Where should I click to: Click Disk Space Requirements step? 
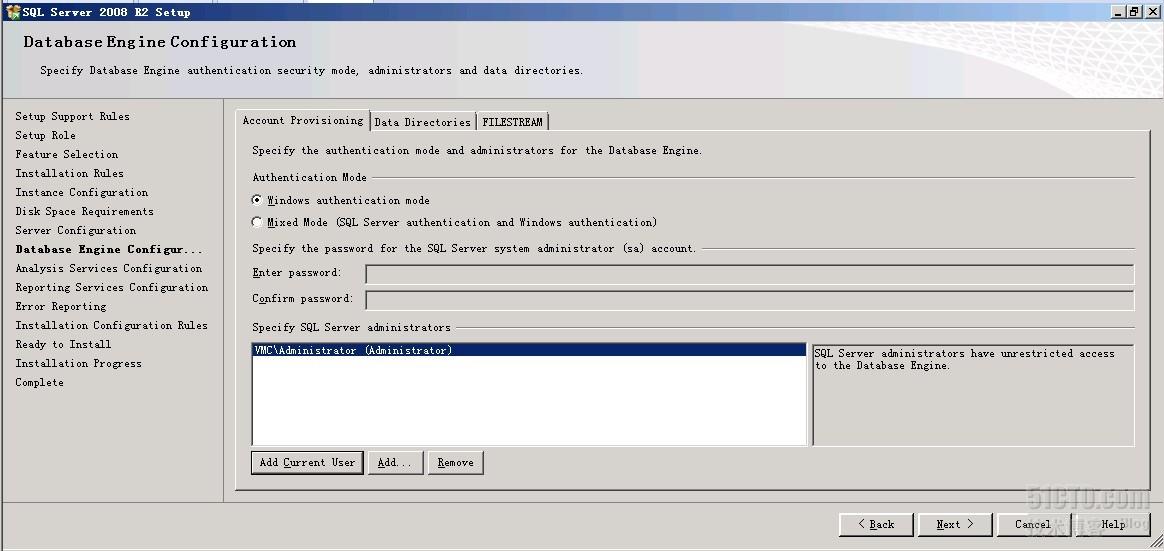pyautogui.click(x=85, y=211)
